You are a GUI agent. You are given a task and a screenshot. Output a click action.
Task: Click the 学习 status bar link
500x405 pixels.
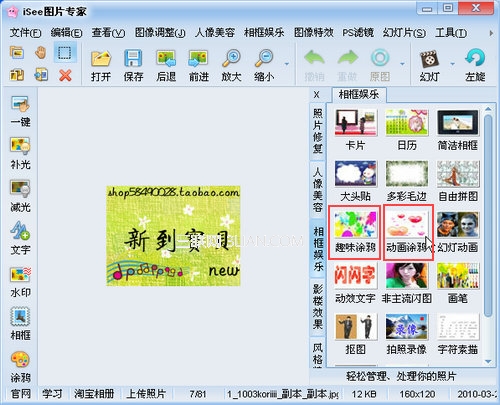52,394
